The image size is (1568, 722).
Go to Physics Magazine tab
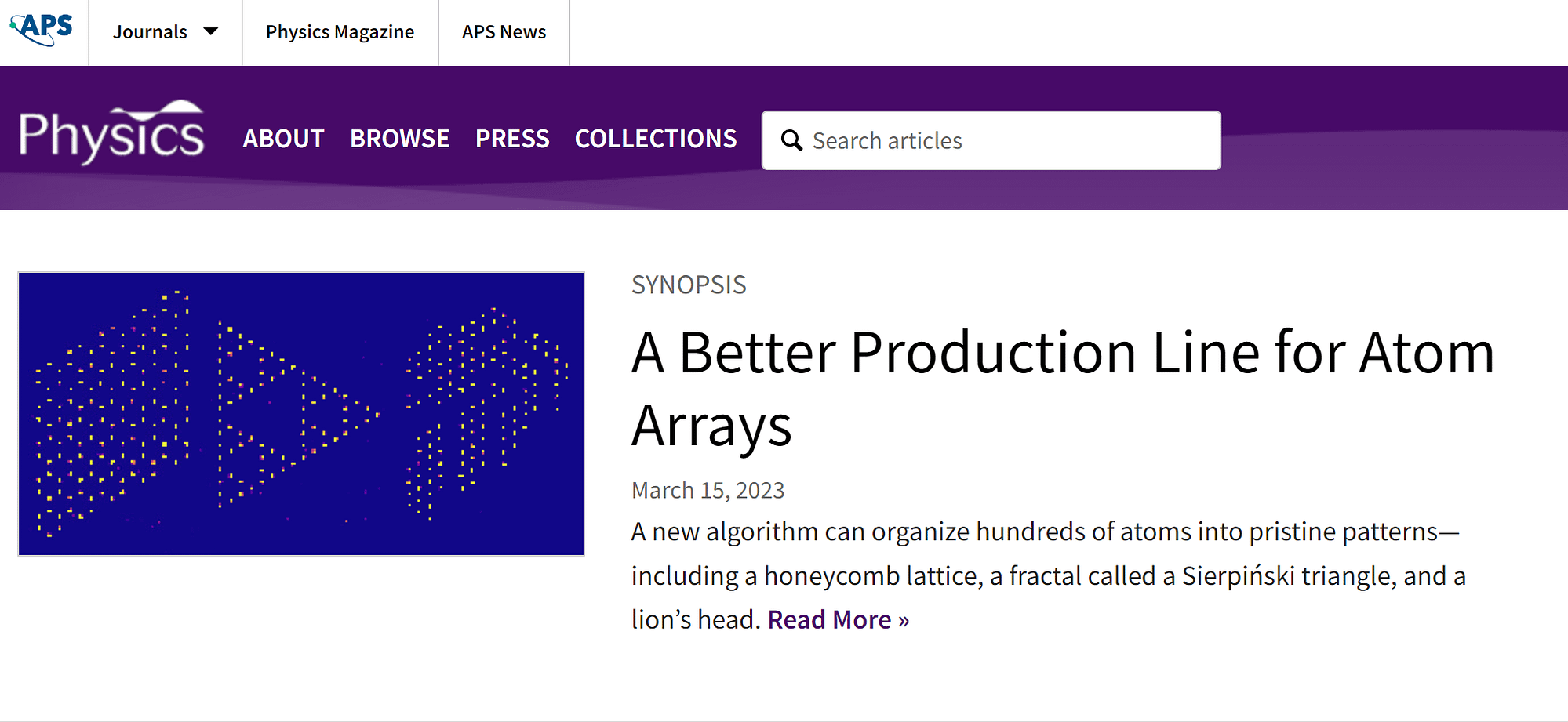340,32
